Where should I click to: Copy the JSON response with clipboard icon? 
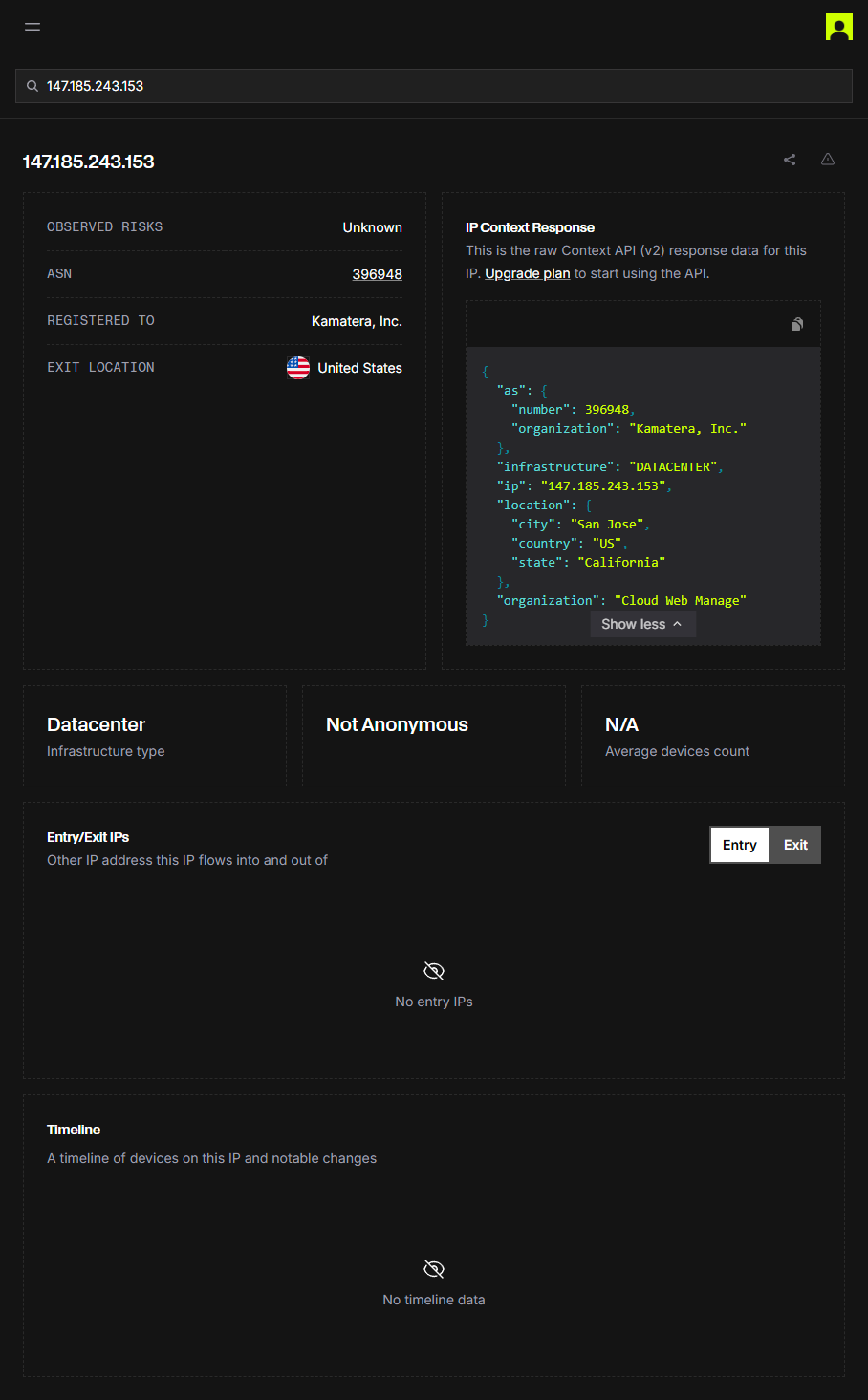797,324
